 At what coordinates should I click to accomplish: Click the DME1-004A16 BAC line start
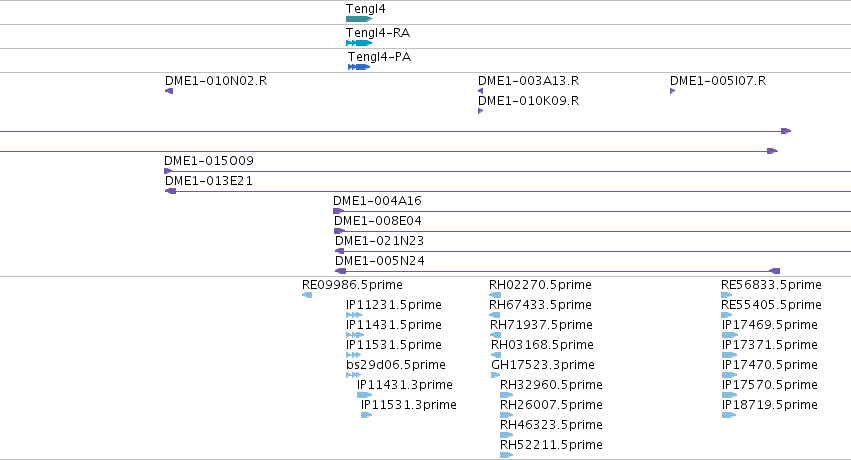[339, 211]
